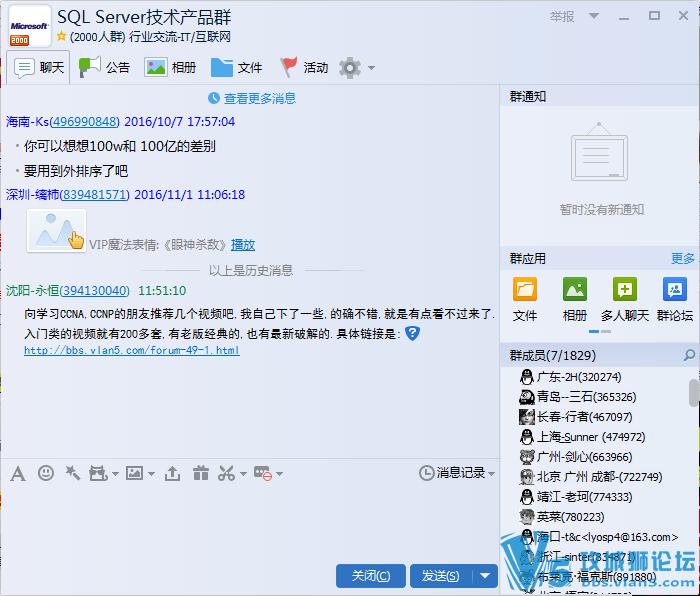Click the member list scrollbar thumb
This screenshot has width=700, height=596.
pos(694,392)
